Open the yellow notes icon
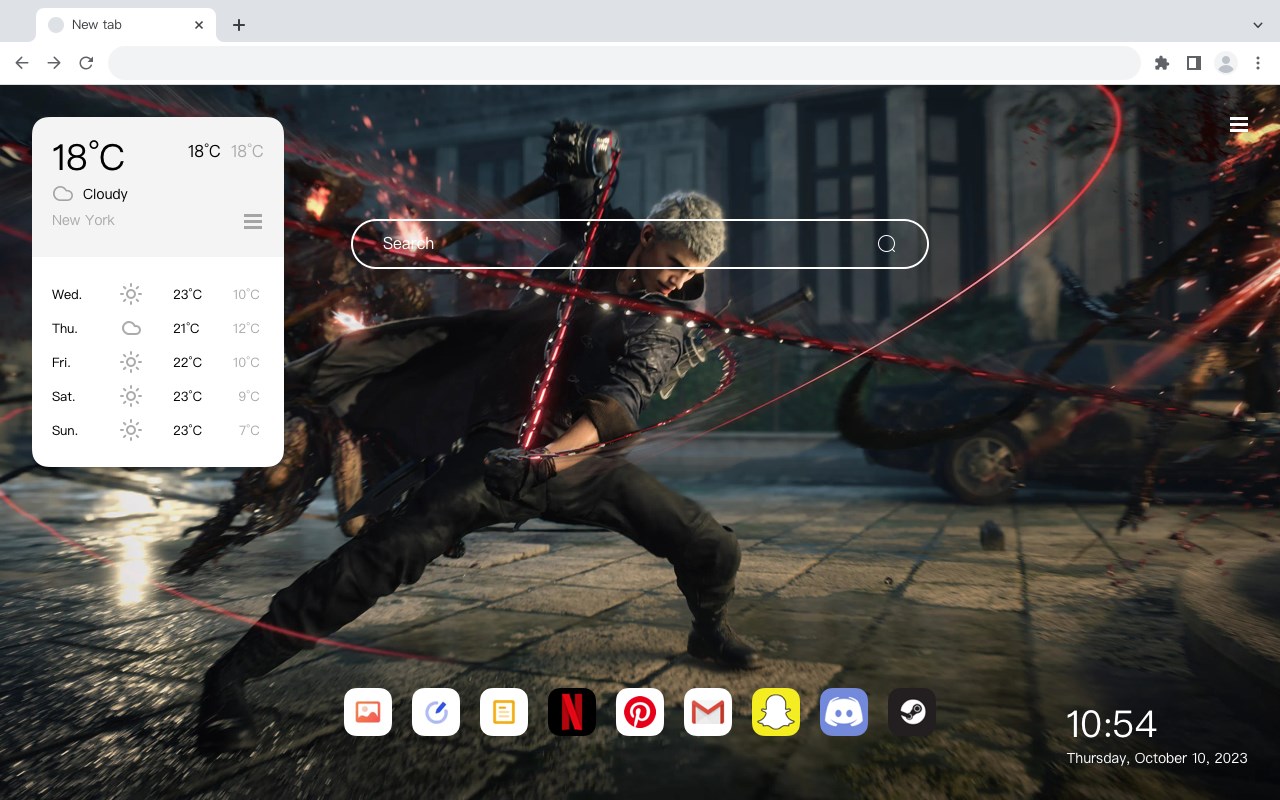This screenshot has width=1280, height=800. tap(504, 712)
